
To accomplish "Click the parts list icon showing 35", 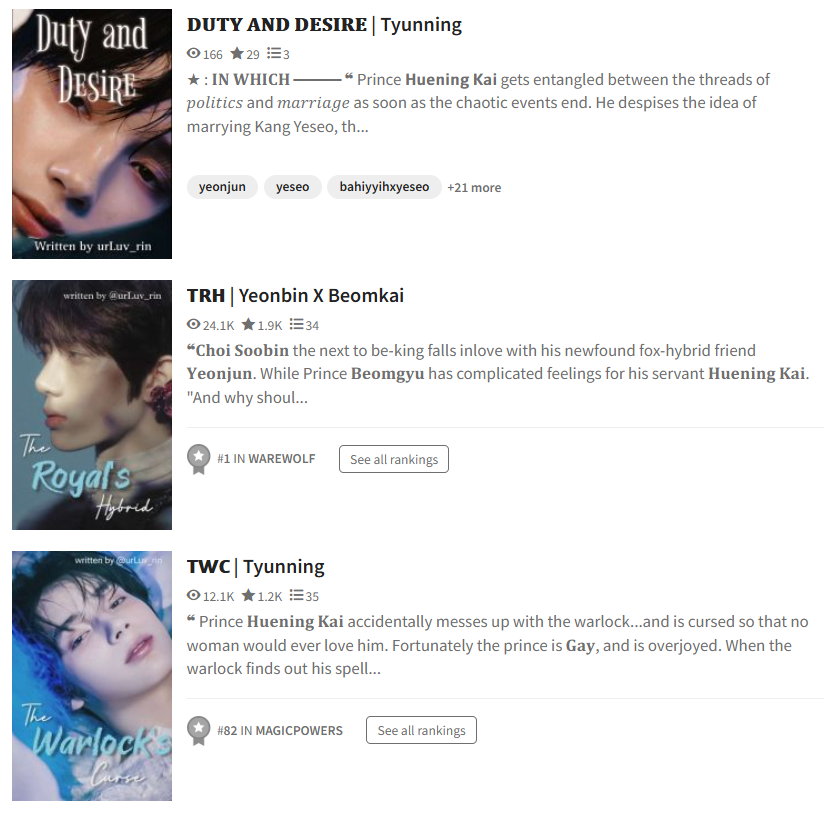I will (296, 596).
